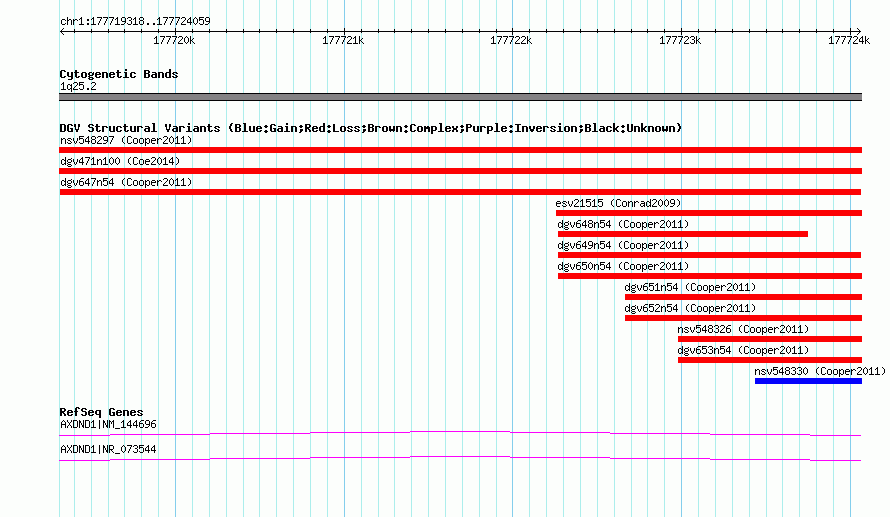The height and width of the screenshot is (517, 890).
Task: Click the DGV Structural Variants track title
Action: (x=371, y=128)
